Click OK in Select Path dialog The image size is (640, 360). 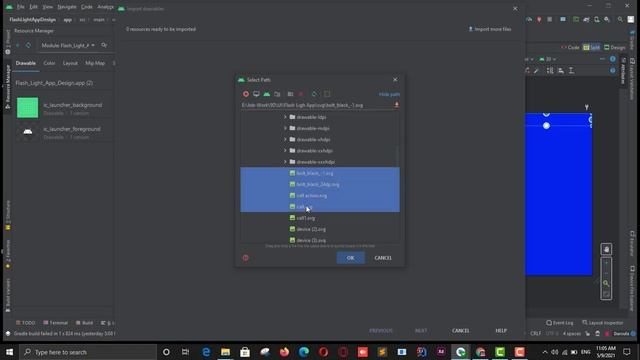(x=351, y=258)
